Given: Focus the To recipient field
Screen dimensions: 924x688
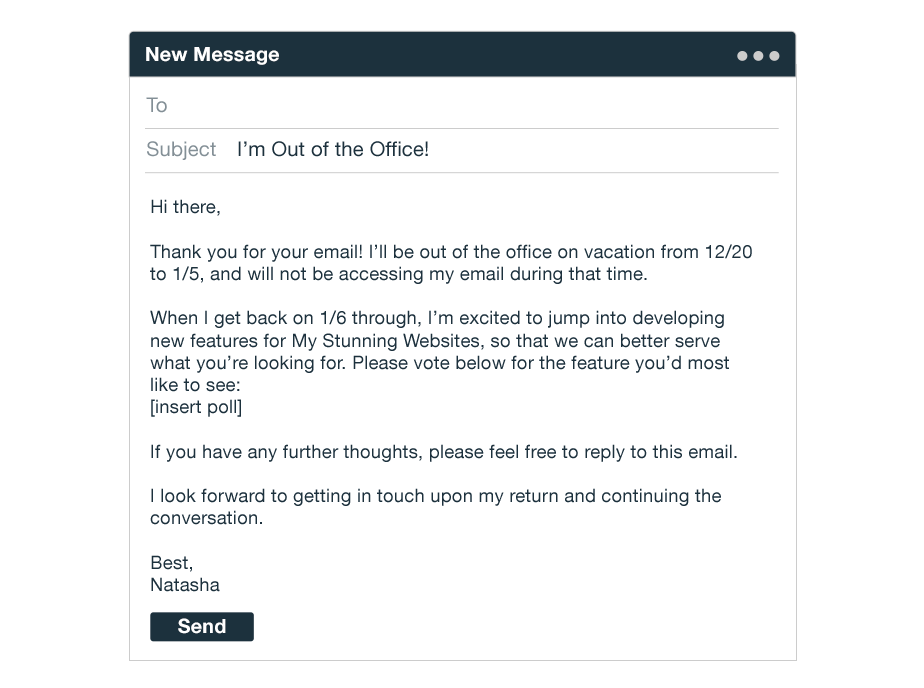Looking at the screenshot, I should coord(462,105).
